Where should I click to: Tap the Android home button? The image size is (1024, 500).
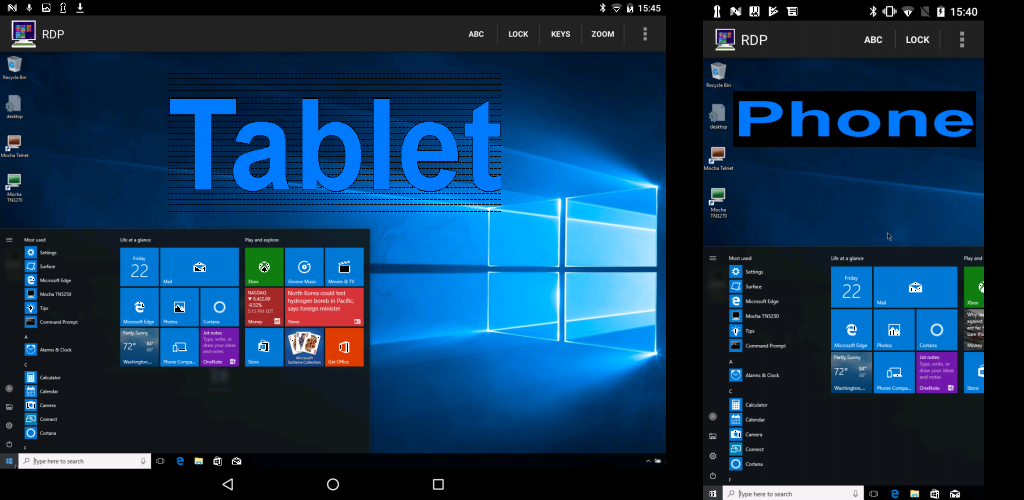(x=333, y=484)
